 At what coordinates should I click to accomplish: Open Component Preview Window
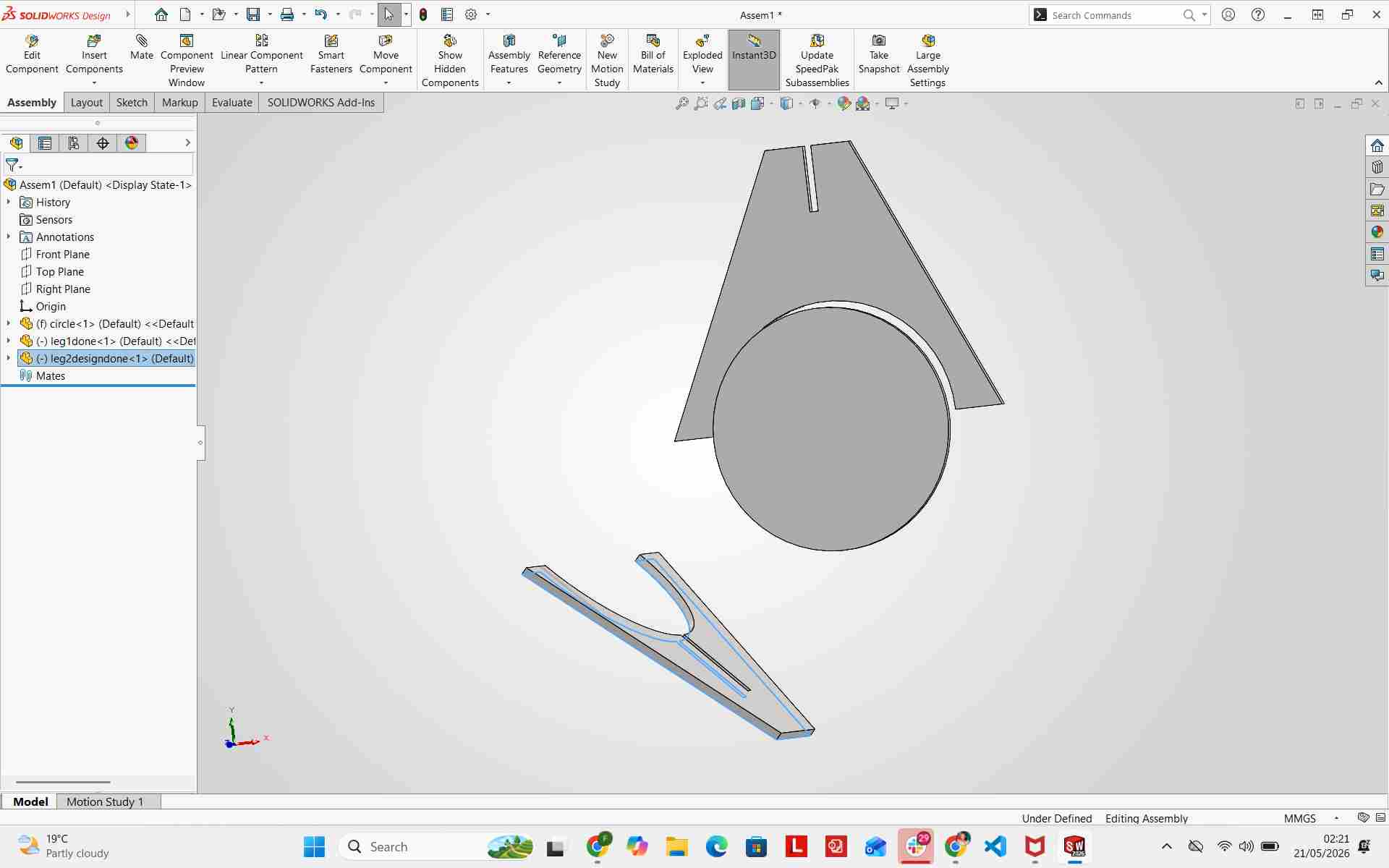coord(187,61)
